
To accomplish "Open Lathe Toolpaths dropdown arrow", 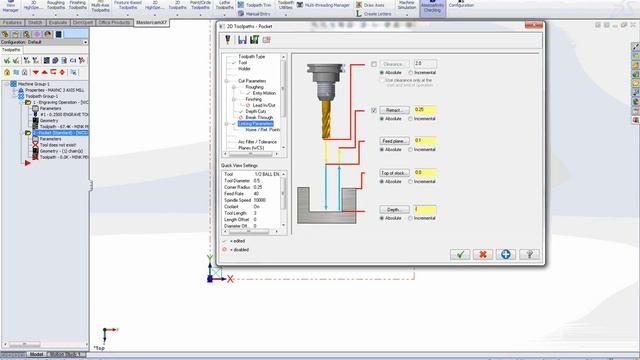I will tap(225, 15).
